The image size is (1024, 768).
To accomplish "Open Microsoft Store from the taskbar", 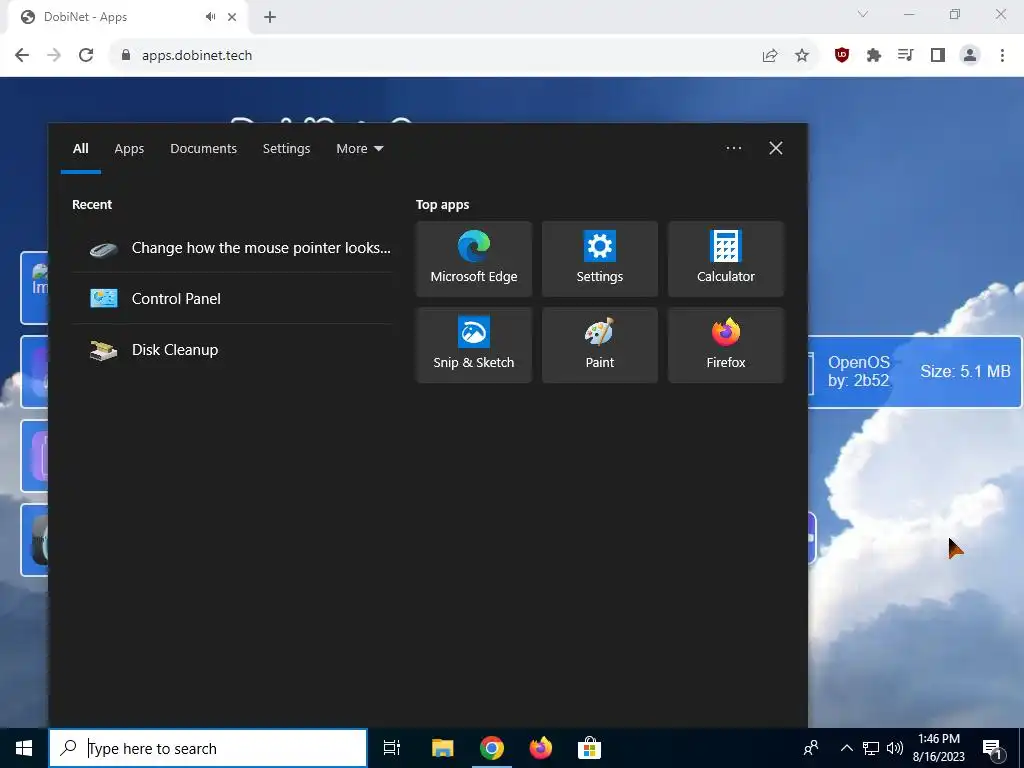I will tap(589, 748).
